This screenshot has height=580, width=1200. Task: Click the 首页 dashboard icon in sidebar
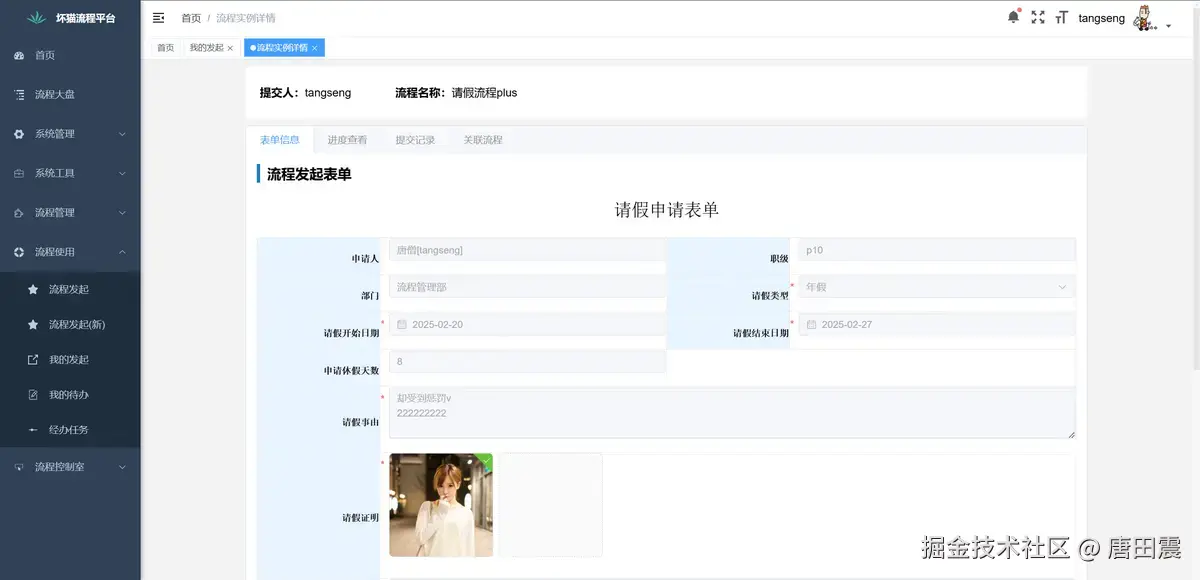[19, 55]
